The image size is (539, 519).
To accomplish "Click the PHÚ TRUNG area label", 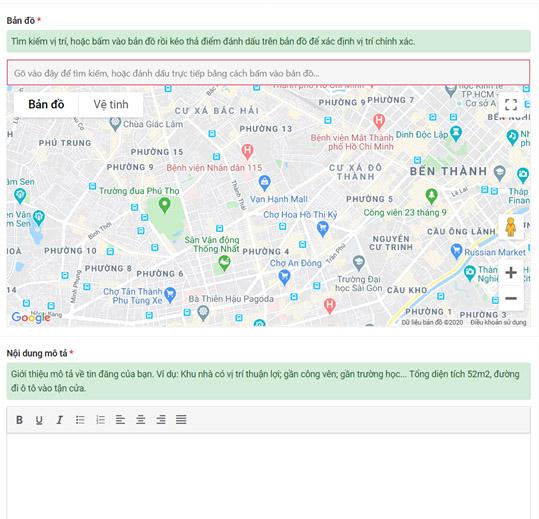I will [x=65, y=143].
